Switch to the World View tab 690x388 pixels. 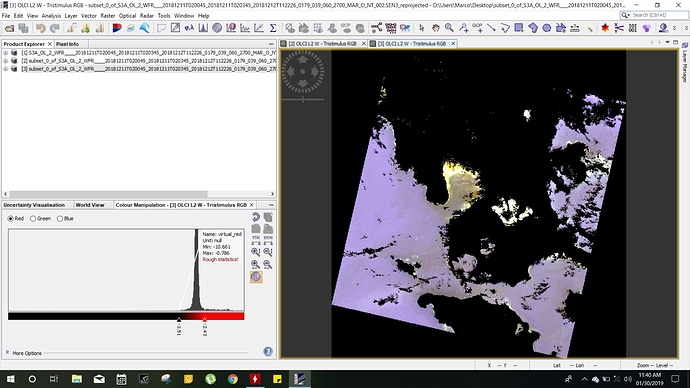[x=90, y=205]
